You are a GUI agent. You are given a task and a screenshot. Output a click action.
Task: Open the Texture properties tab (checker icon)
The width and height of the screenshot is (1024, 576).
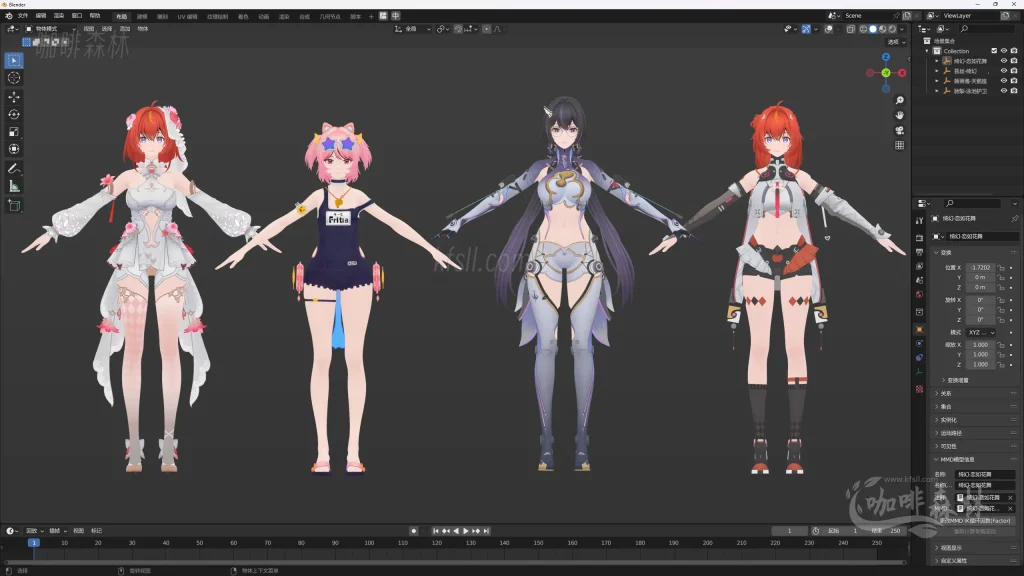pos(920,389)
